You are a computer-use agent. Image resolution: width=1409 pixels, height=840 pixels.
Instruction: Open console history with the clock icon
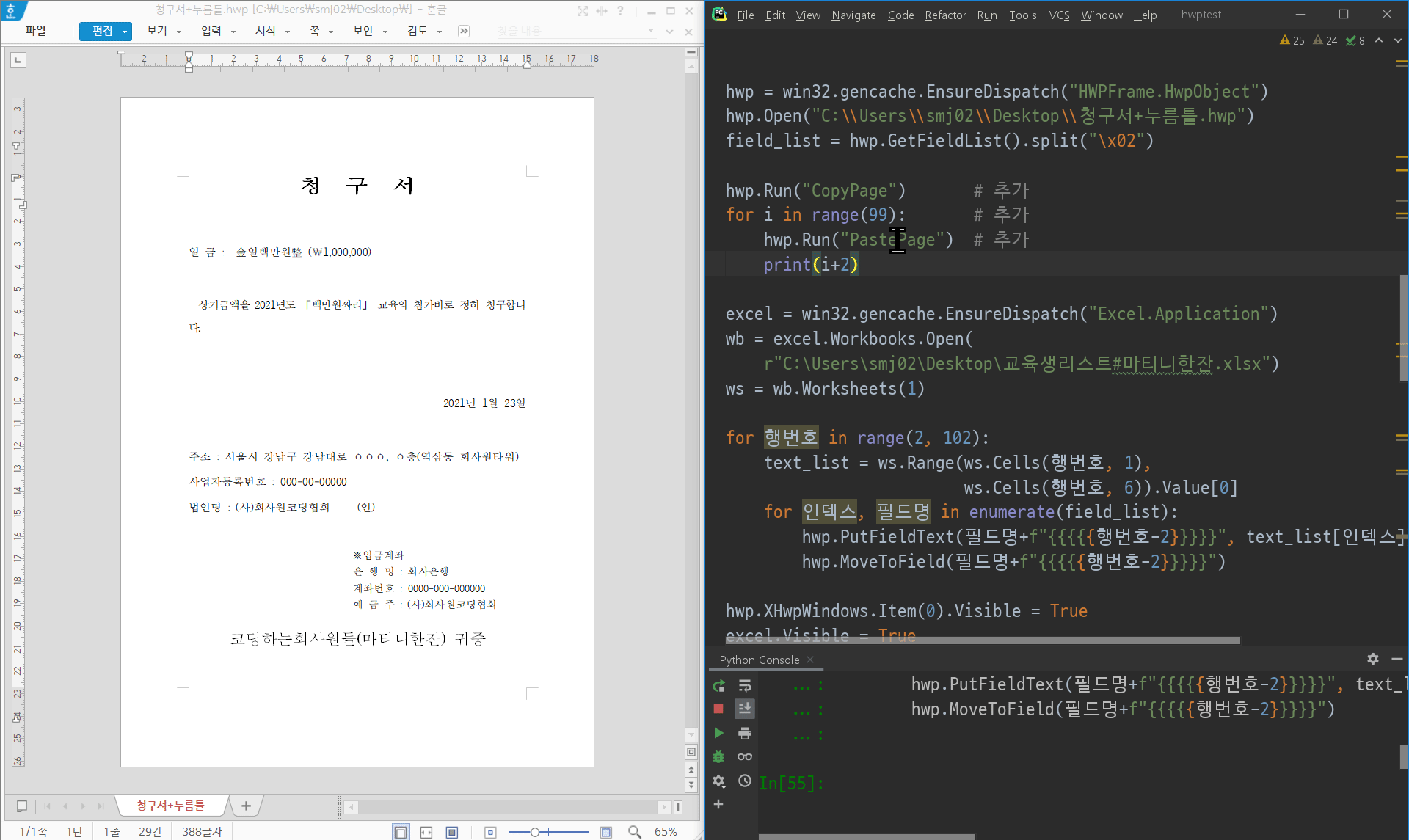tap(745, 781)
